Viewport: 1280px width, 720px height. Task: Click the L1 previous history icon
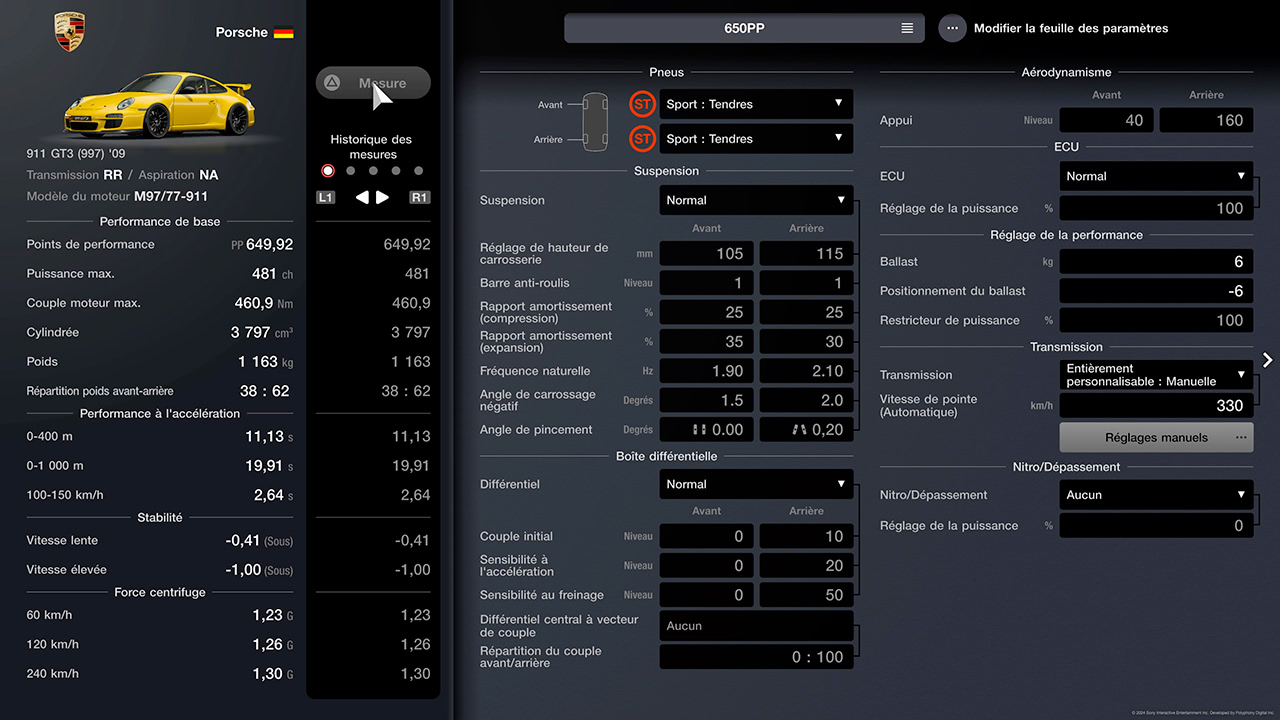326,197
